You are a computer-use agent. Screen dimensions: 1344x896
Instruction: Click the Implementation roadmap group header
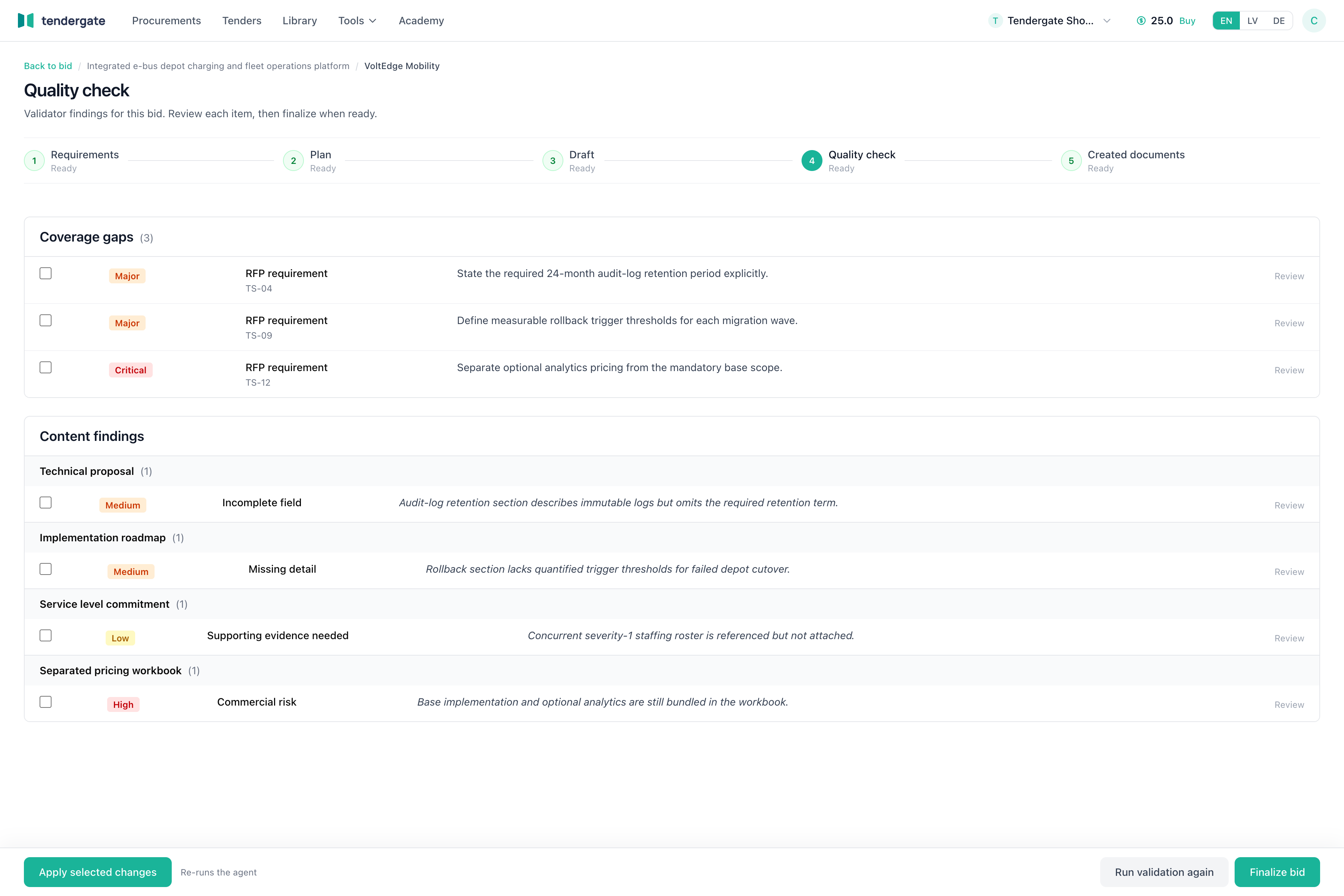click(x=672, y=538)
